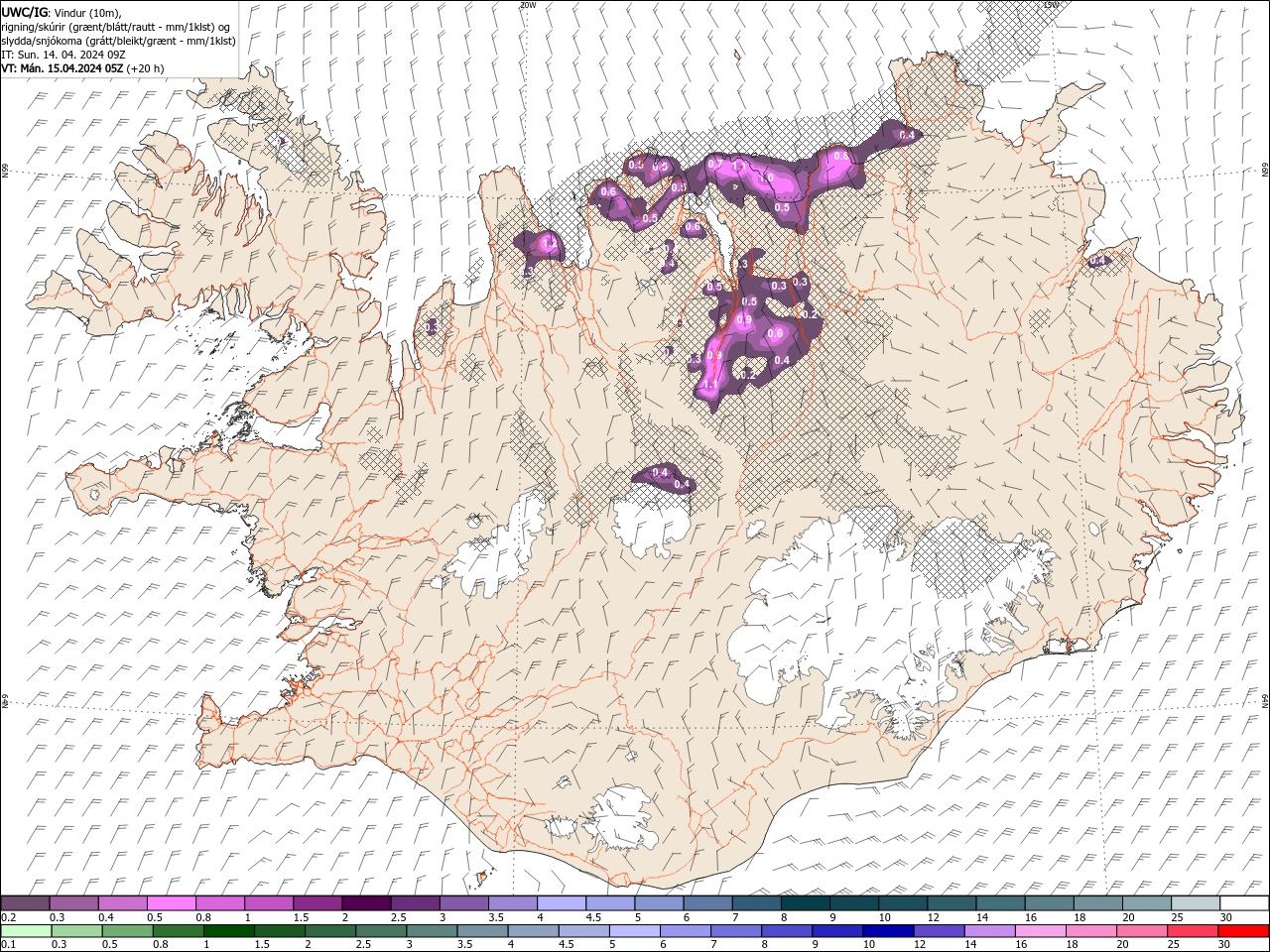Click the 9–10 blue swatch, bottom legend row
The image size is (1270, 952).
[x=837, y=931]
